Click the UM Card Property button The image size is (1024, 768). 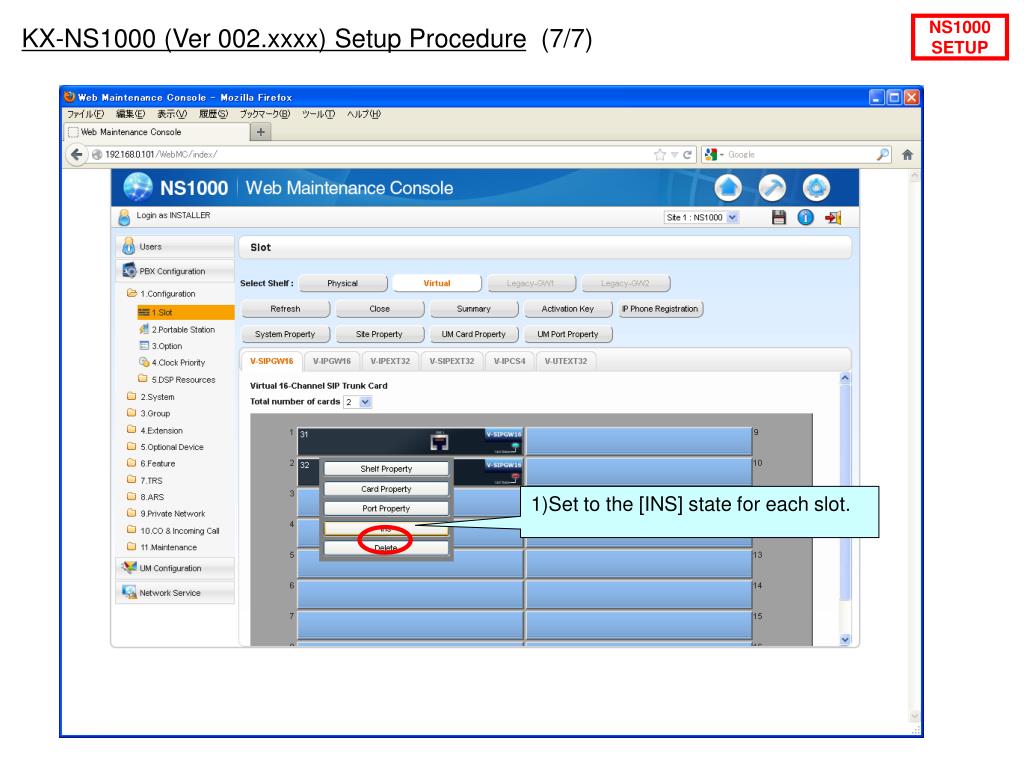pos(473,334)
